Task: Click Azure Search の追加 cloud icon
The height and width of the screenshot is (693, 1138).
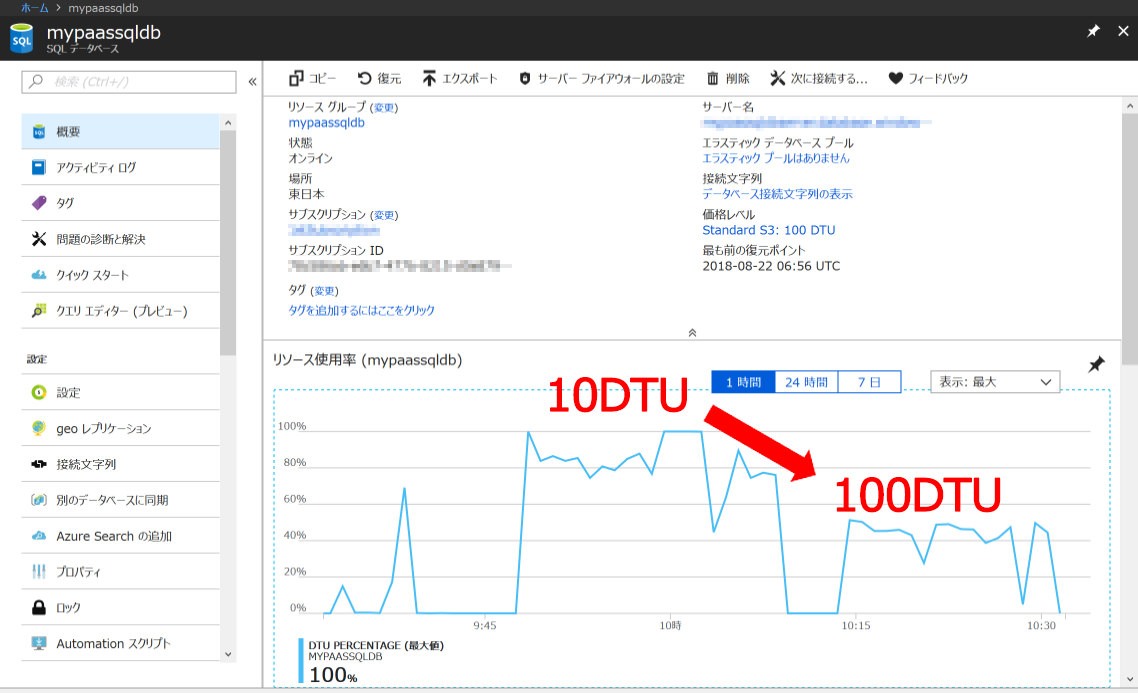Action: [x=39, y=536]
